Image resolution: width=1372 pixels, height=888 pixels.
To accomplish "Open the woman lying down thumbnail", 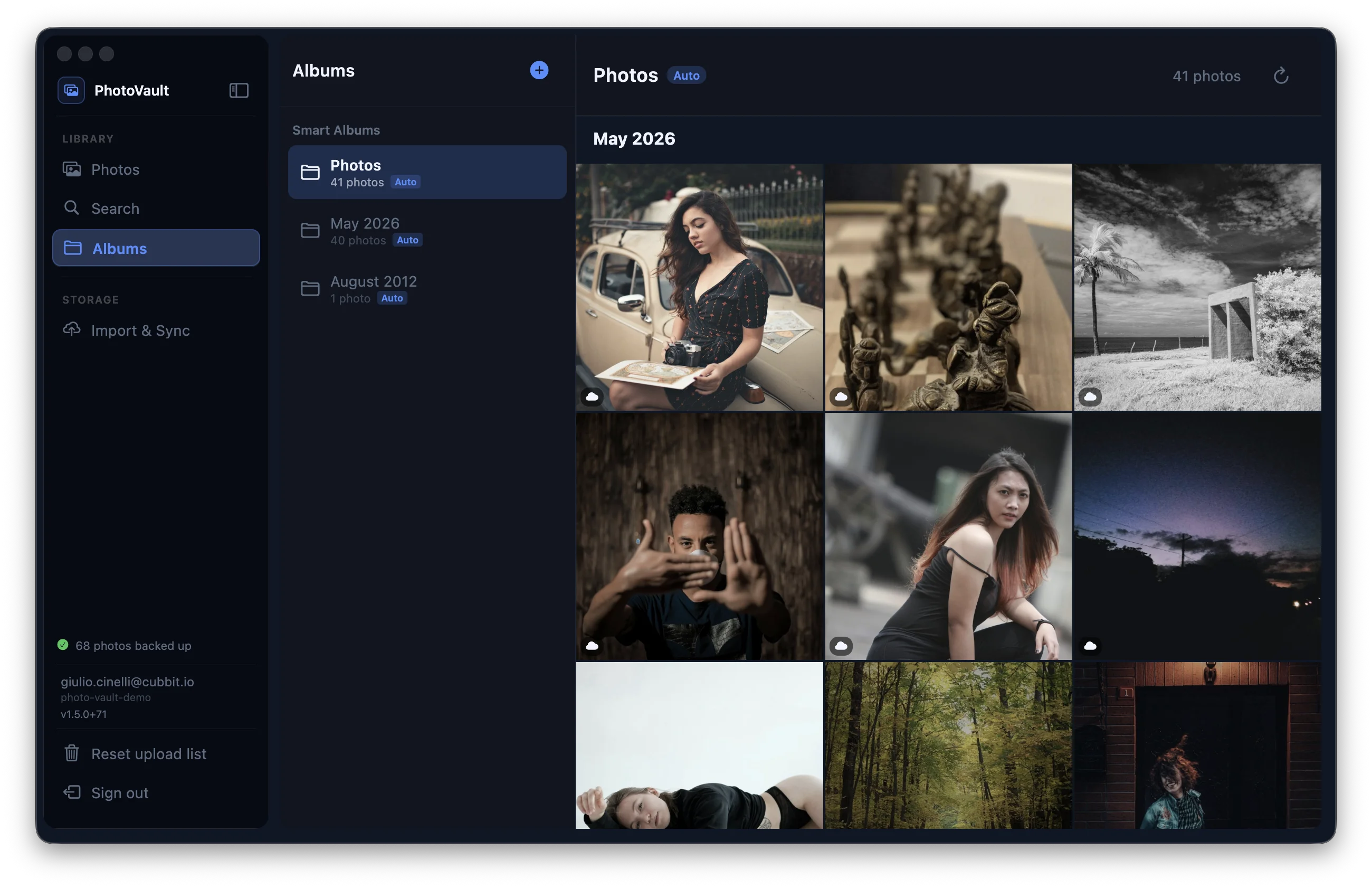I will 699,745.
